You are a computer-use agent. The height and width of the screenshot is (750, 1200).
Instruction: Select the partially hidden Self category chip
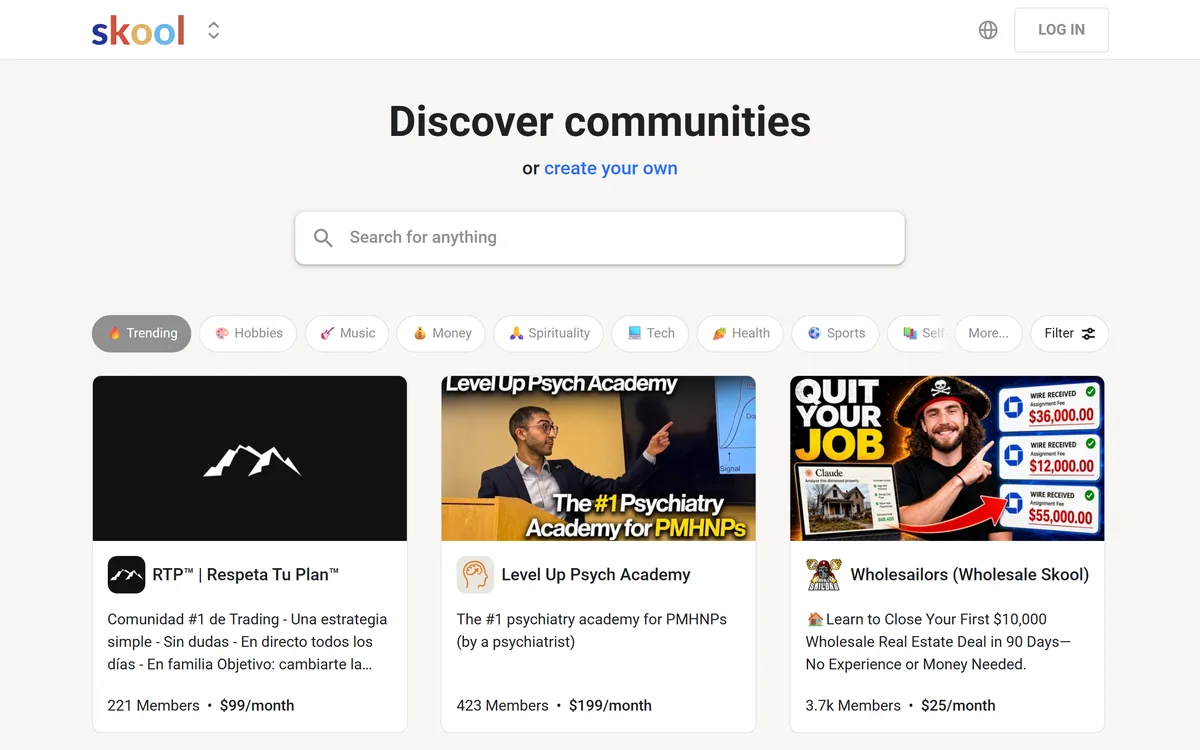[920, 333]
